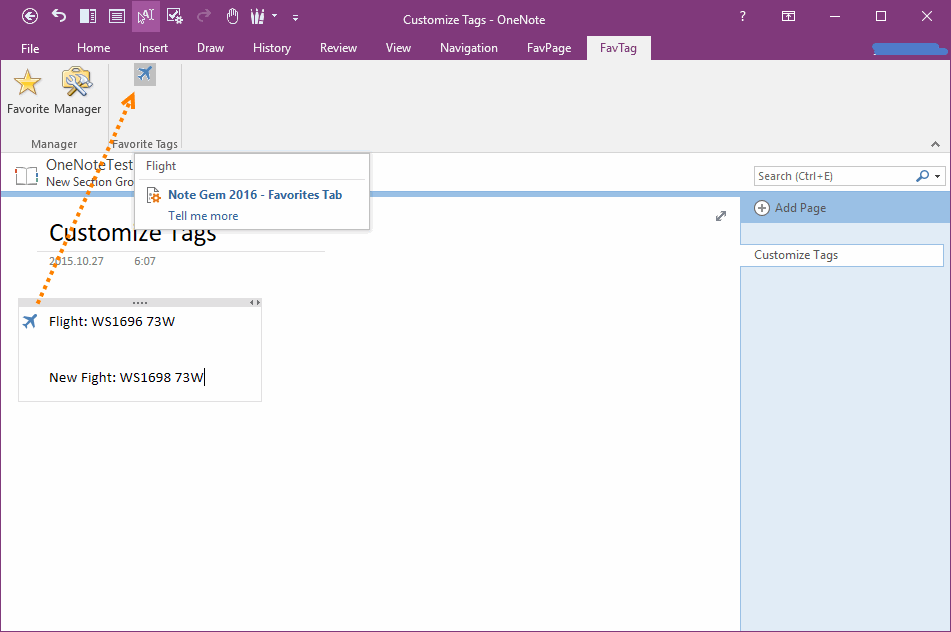
Task: Select the Customize Tags page
Action: [x=842, y=255]
